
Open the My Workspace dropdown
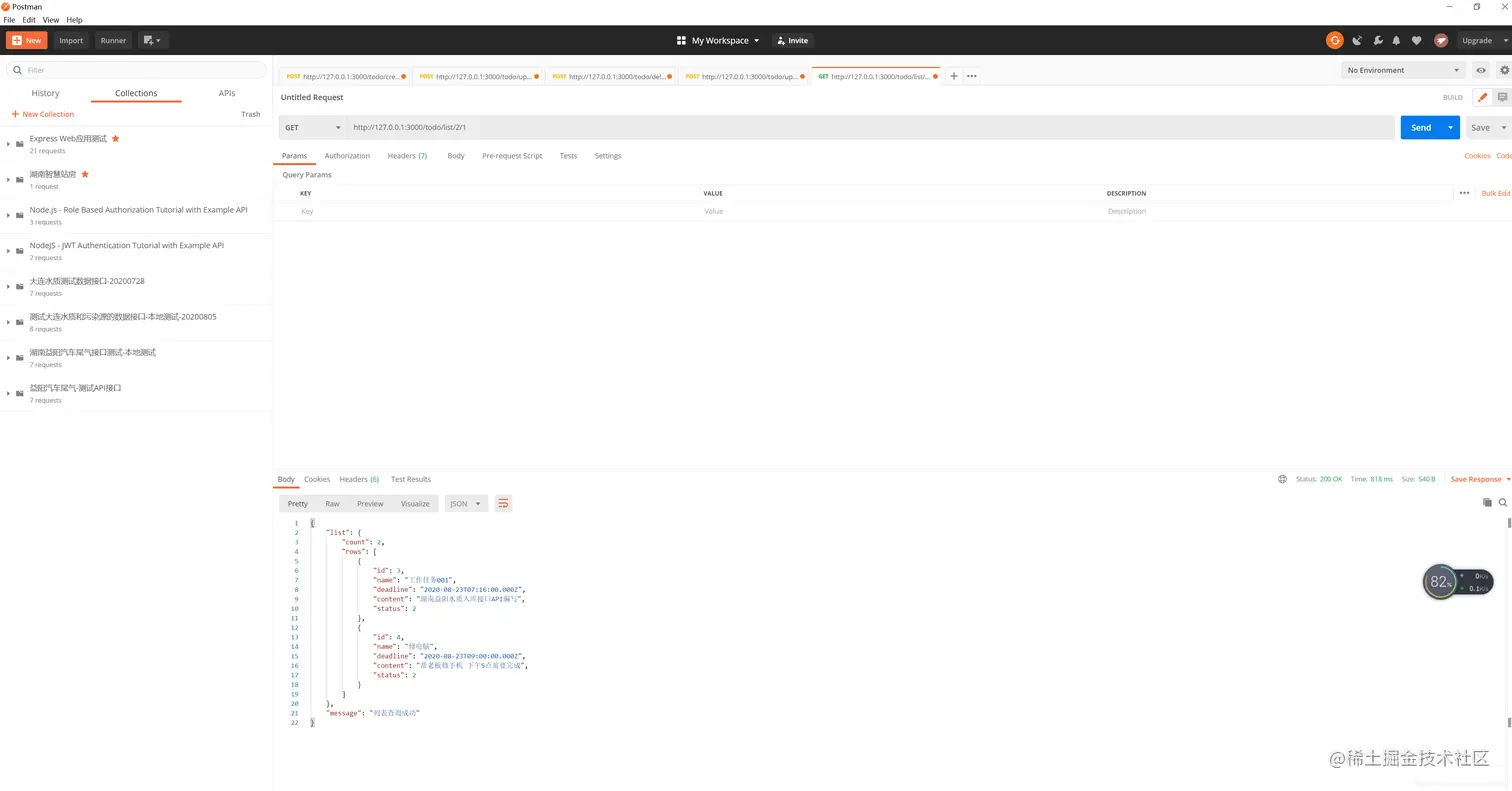pyautogui.click(x=718, y=40)
